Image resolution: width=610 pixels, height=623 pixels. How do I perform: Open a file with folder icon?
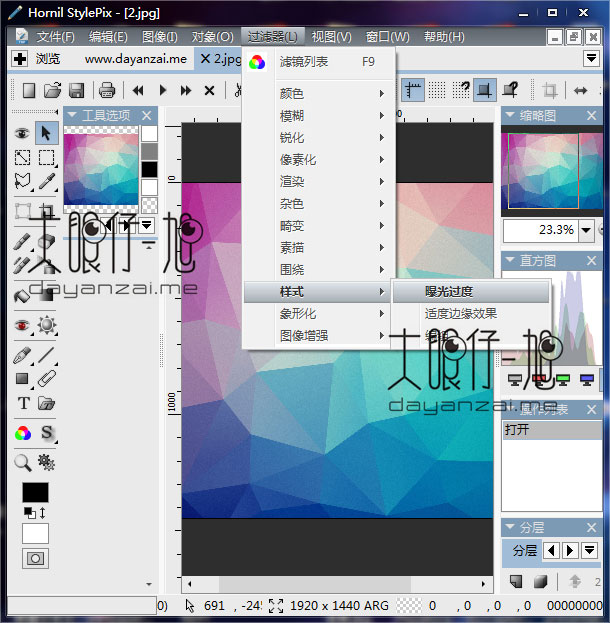click(x=52, y=91)
